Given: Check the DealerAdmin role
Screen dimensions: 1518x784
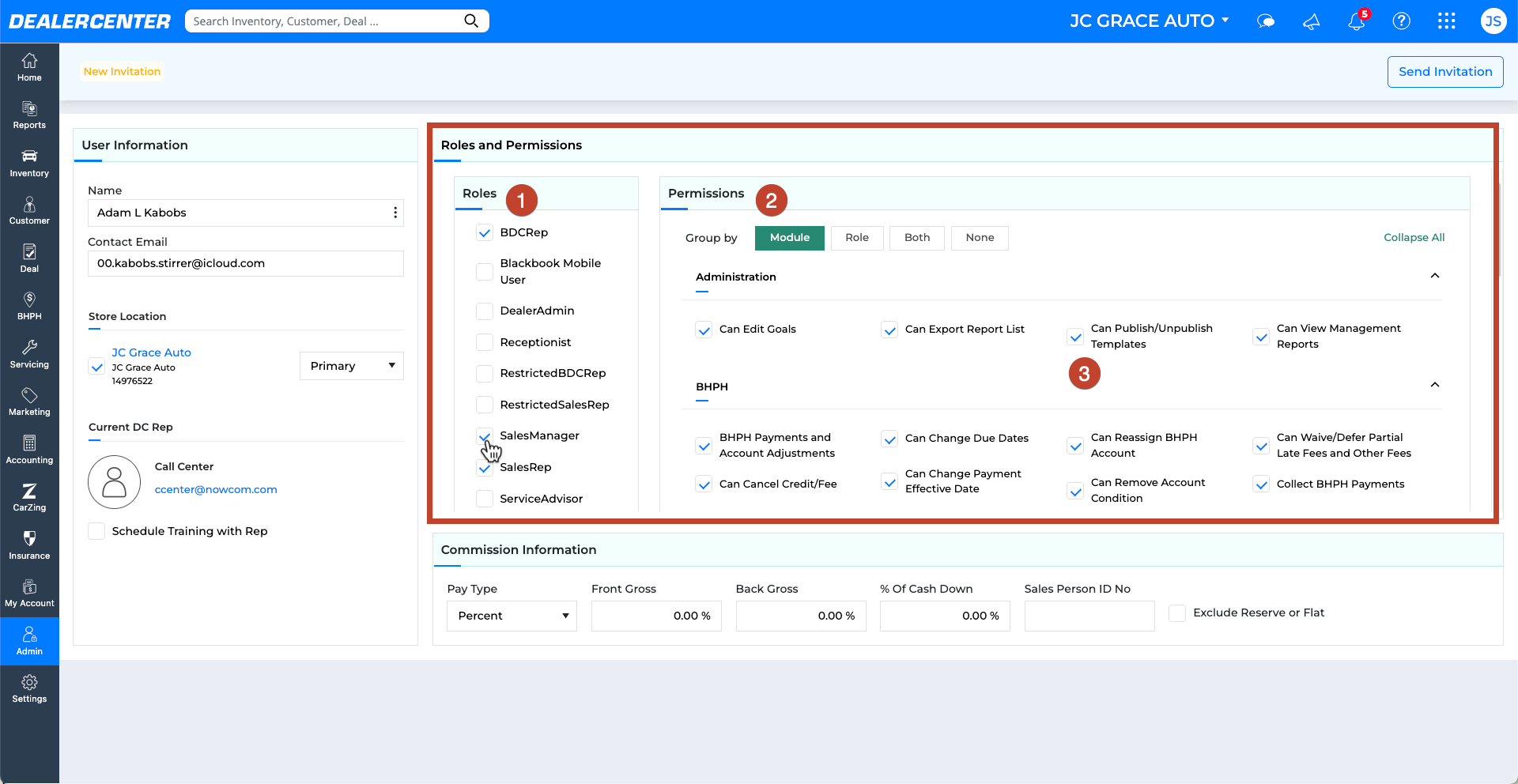Looking at the screenshot, I should pos(485,311).
